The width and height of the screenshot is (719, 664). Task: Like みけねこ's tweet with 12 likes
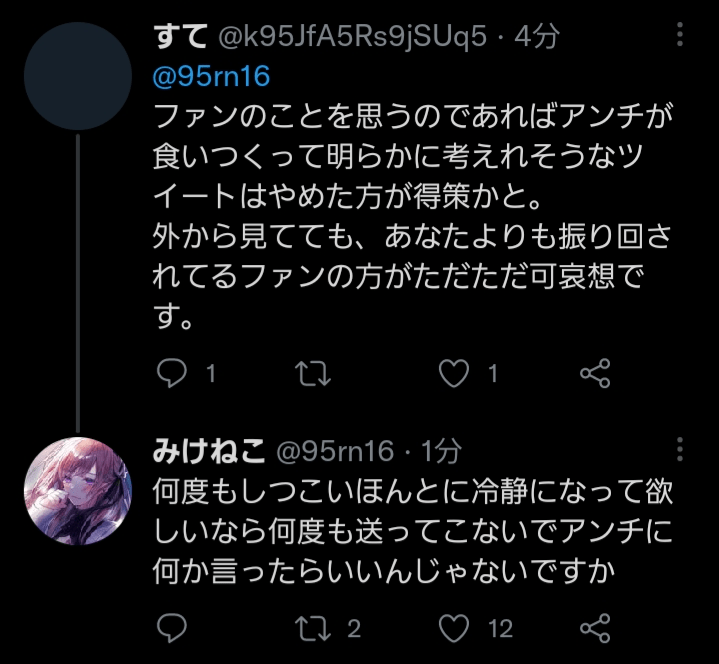pyautogui.click(x=456, y=628)
